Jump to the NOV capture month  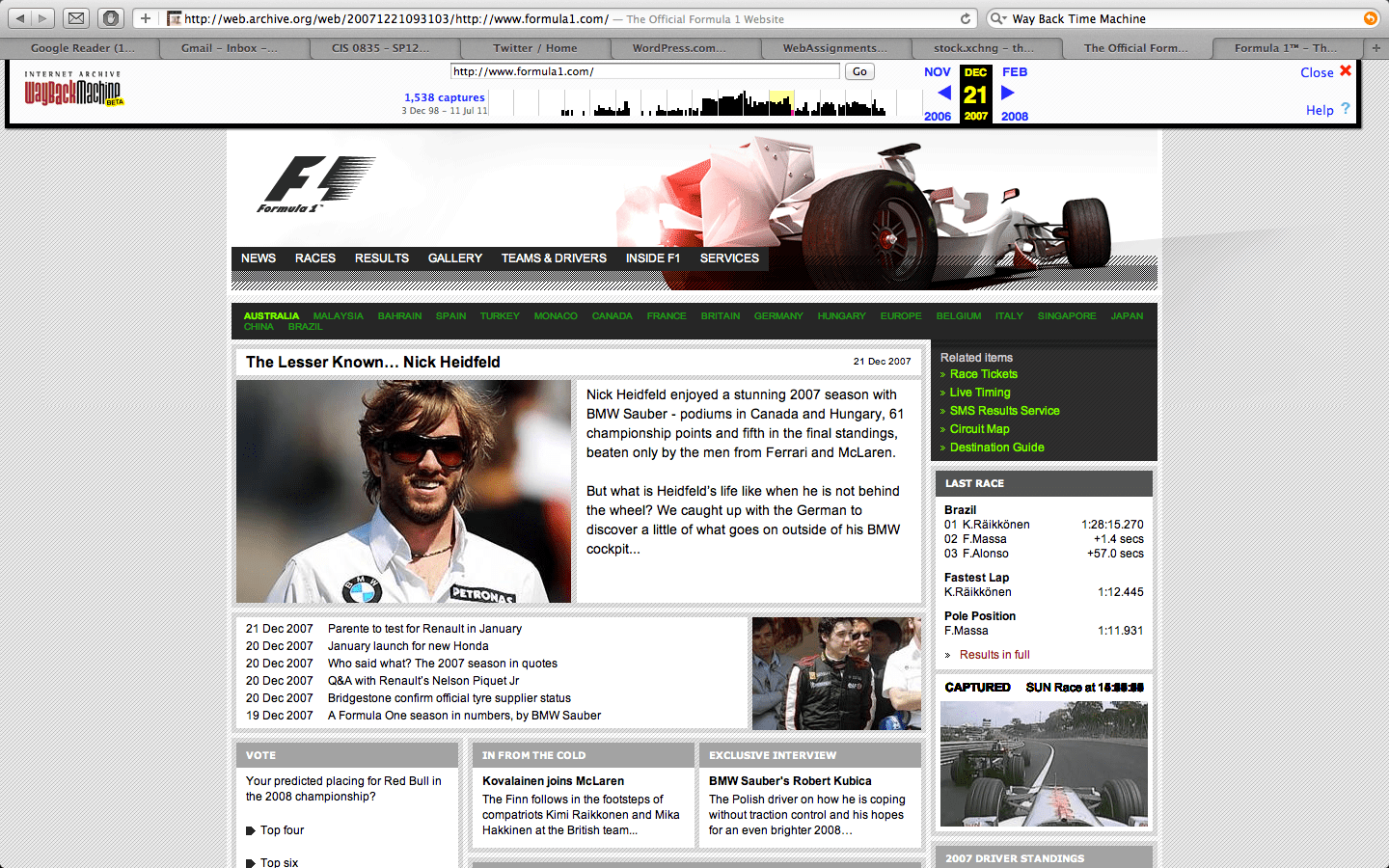coord(938,72)
